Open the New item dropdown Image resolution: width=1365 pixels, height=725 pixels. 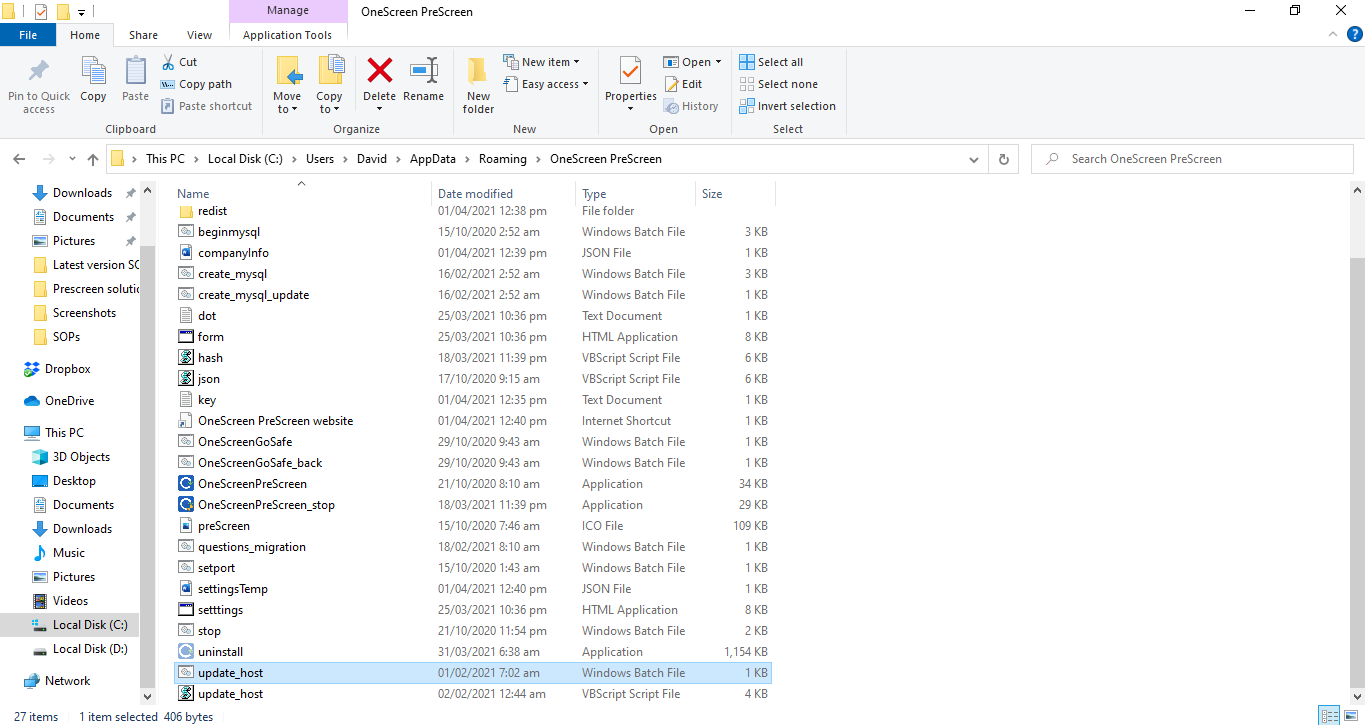click(x=541, y=62)
